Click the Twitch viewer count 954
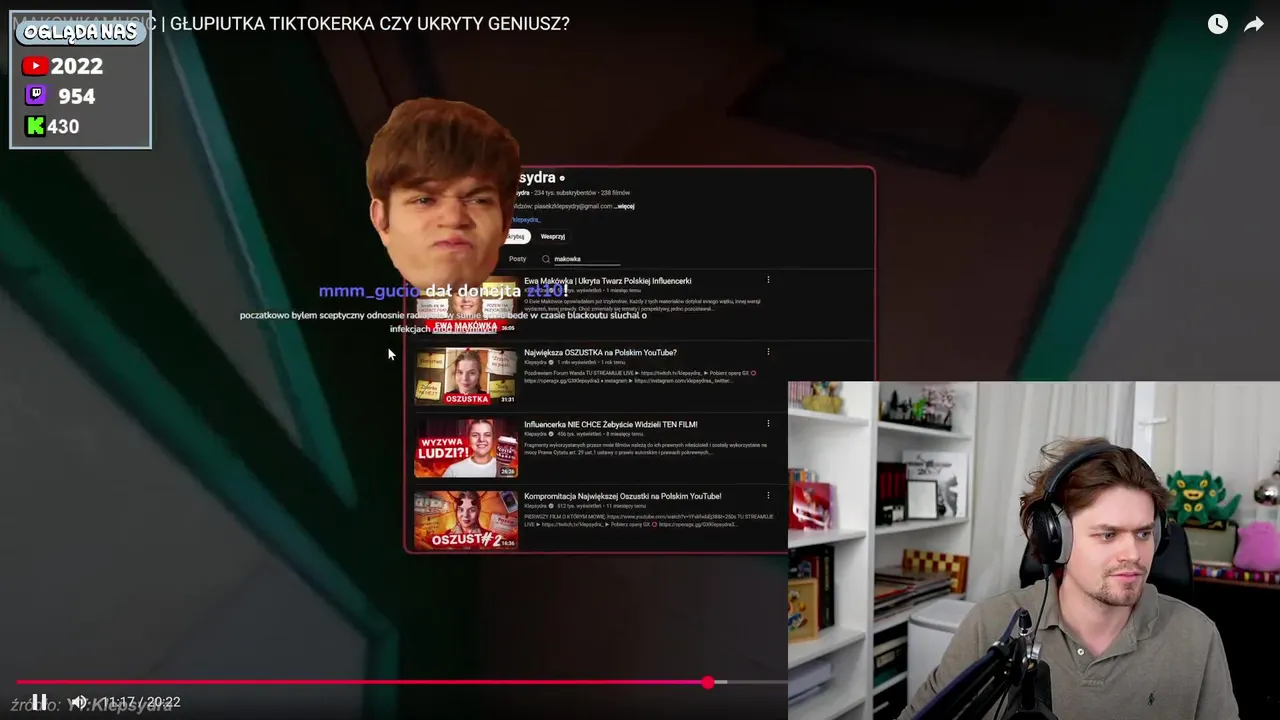Screen dimensions: 1280x720 [x=77, y=96]
